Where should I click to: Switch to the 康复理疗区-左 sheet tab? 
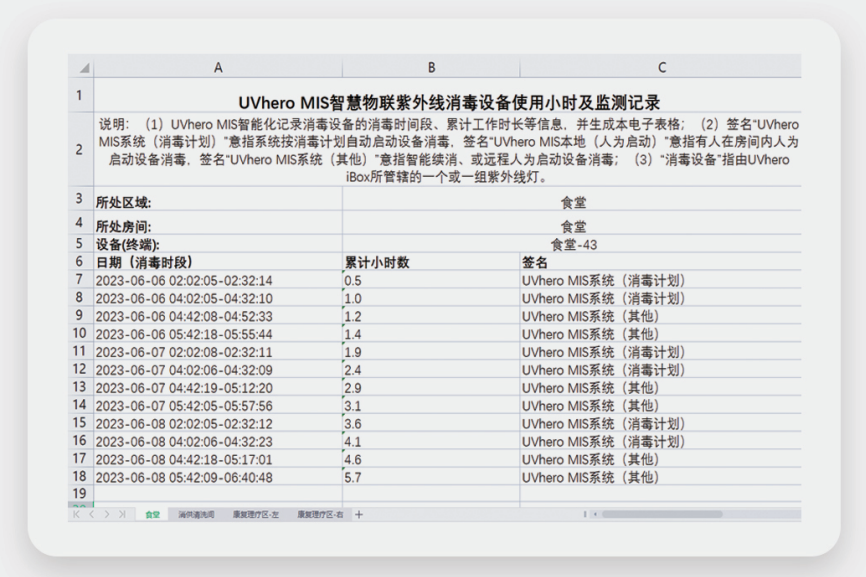(x=255, y=515)
